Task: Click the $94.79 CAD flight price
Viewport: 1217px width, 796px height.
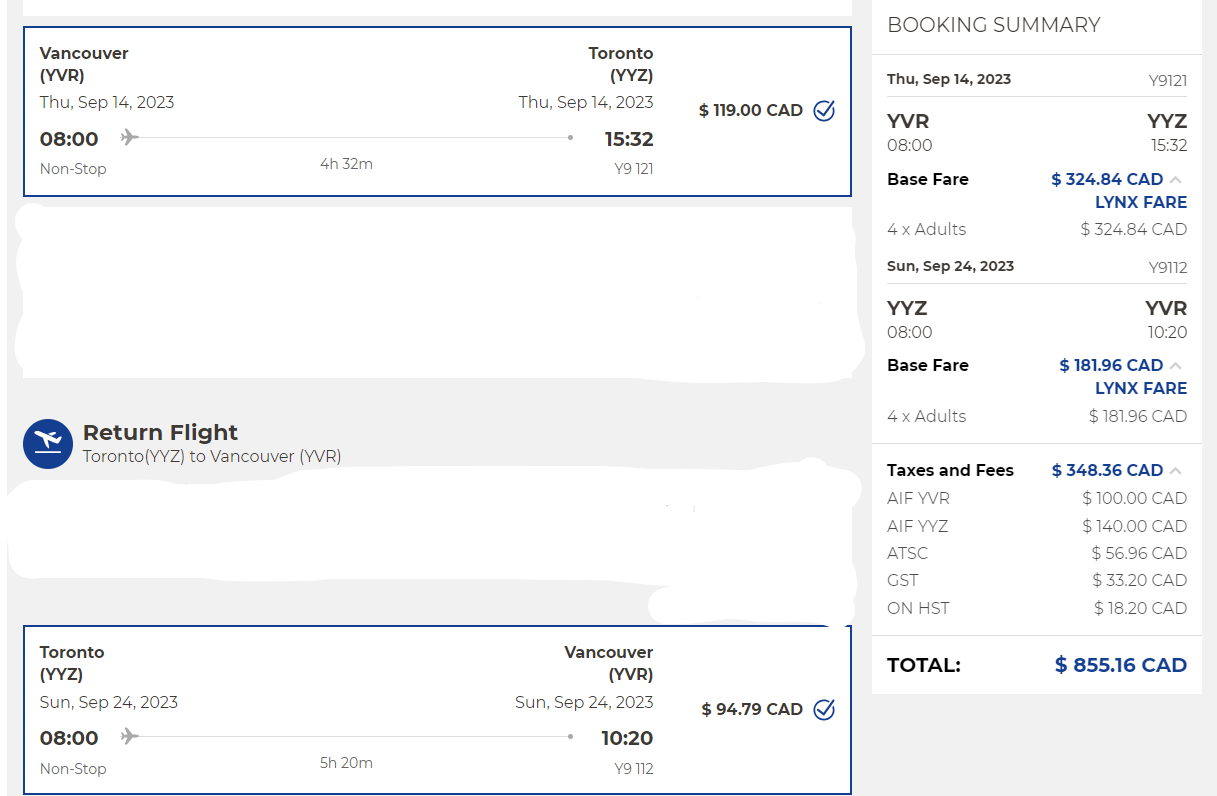Action: (x=752, y=710)
